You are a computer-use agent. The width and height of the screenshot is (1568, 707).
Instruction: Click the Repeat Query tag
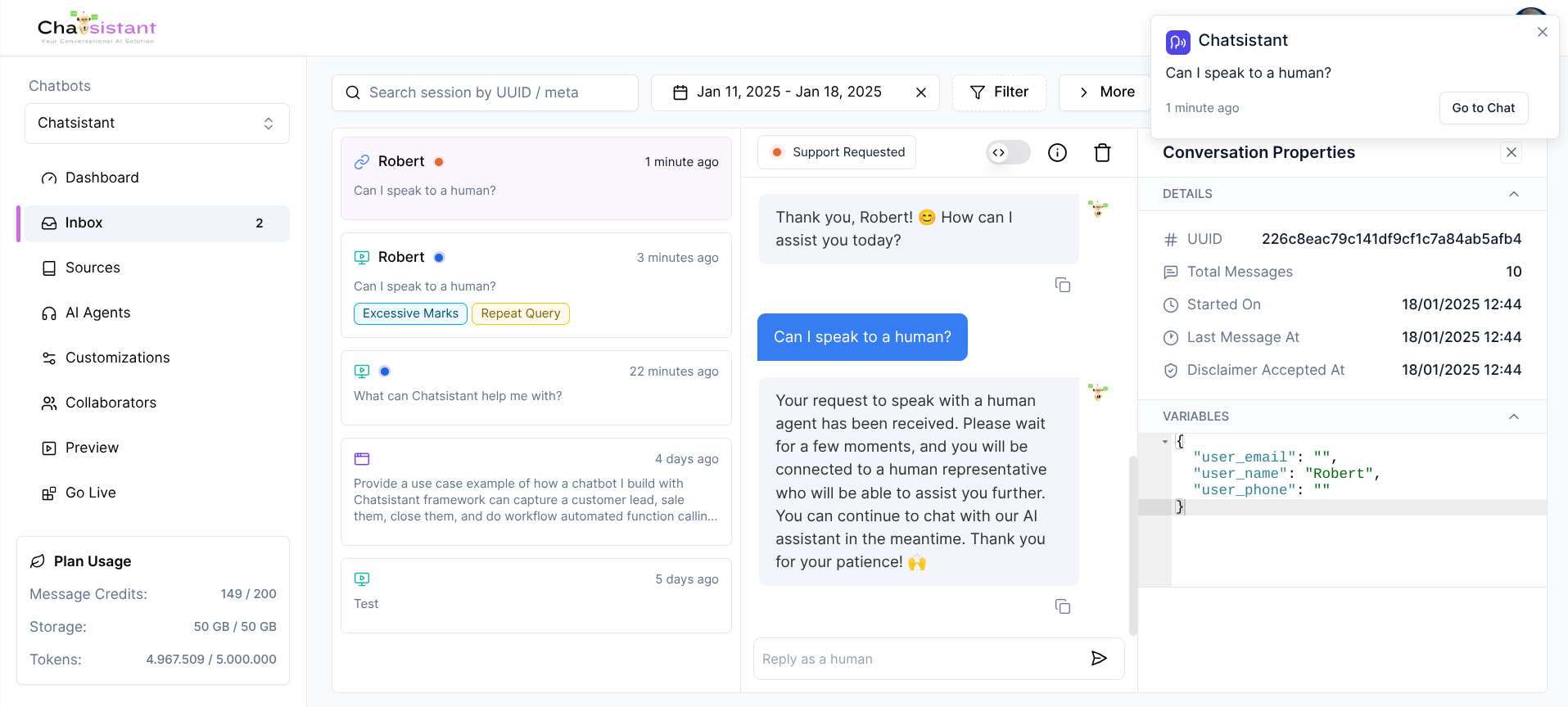click(x=521, y=313)
